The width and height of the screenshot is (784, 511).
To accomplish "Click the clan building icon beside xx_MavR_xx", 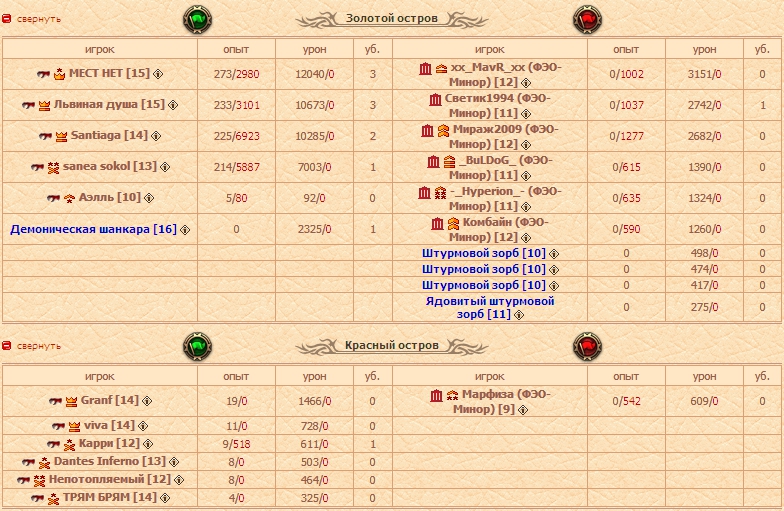I will (426, 68).
